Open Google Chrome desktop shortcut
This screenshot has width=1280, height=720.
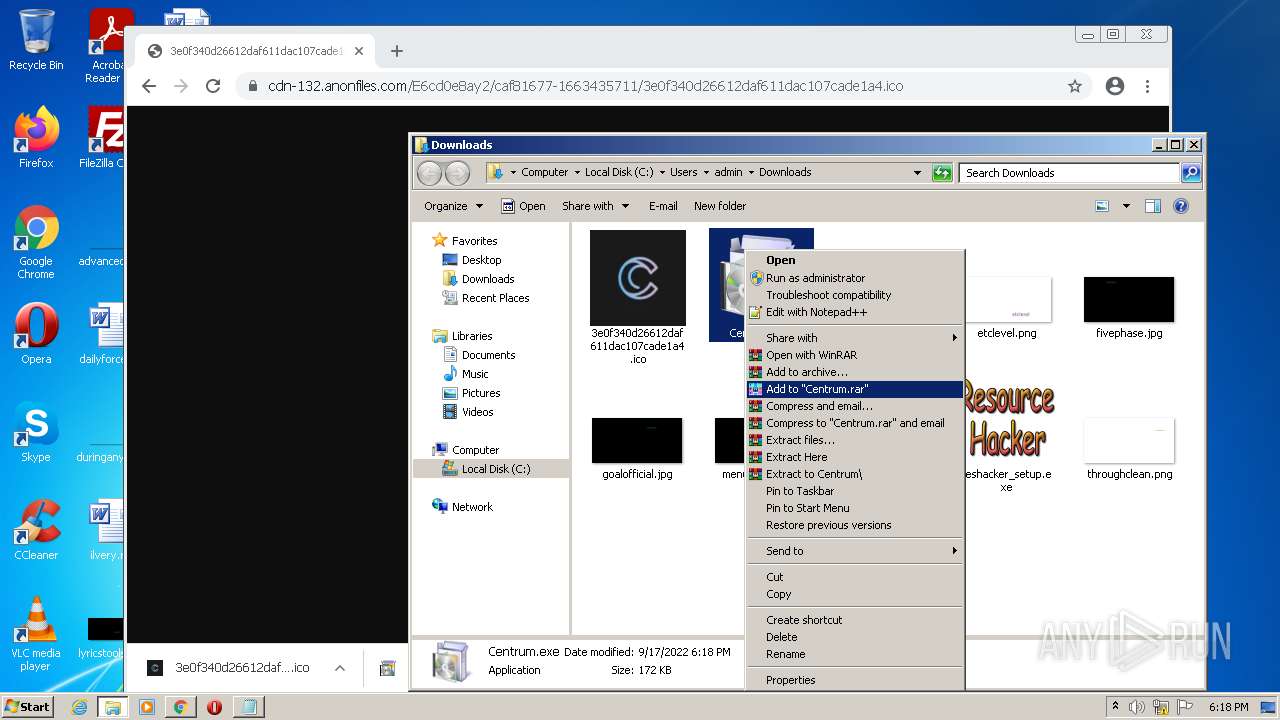point(36,243)
